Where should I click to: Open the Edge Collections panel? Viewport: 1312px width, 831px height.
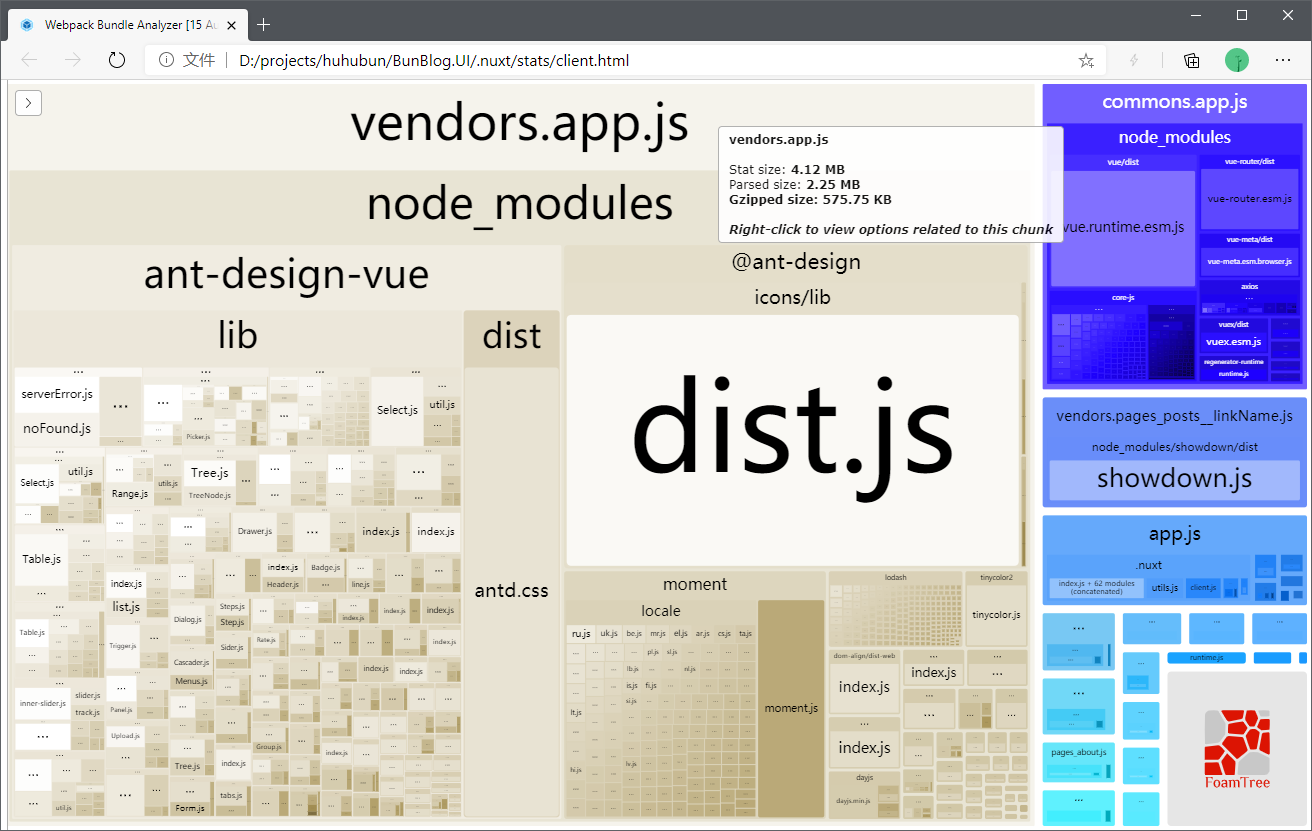coord(1191,60)
